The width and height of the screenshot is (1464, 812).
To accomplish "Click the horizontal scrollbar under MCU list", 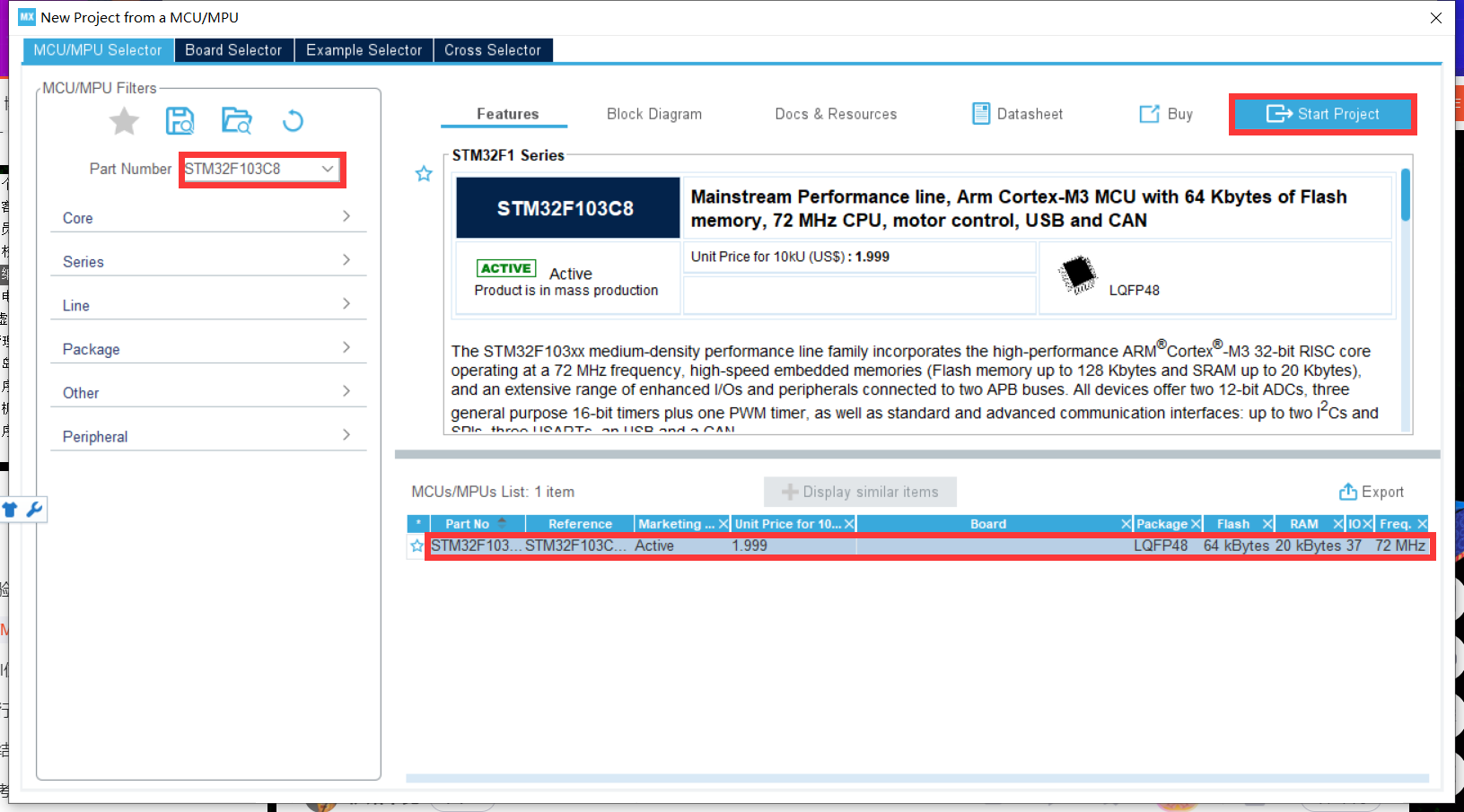I will point(916,779).
